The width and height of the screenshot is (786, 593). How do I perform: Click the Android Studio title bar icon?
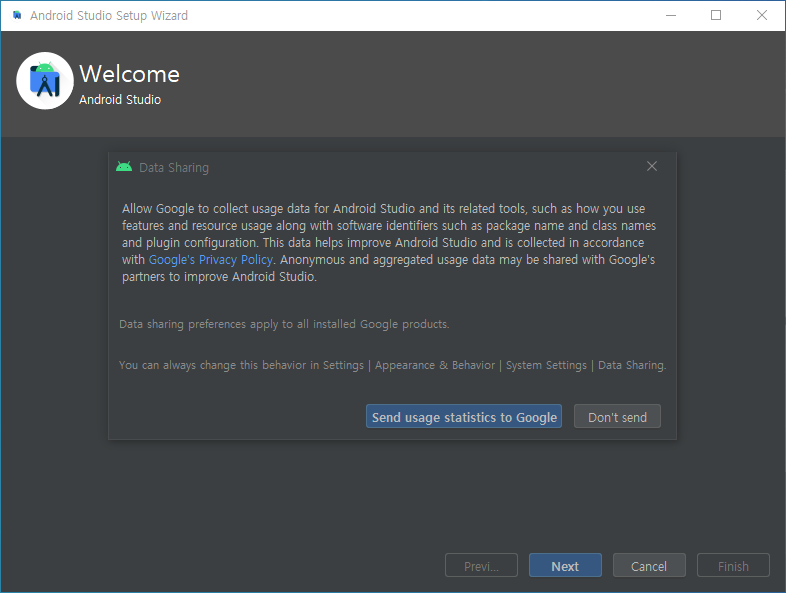coord(17,15)
